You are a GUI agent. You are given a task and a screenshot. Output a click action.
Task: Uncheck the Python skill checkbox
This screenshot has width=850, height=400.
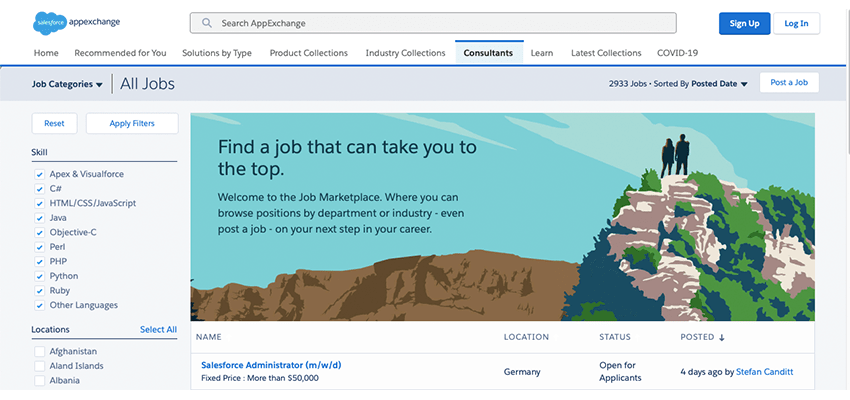[x=39, y=276]
